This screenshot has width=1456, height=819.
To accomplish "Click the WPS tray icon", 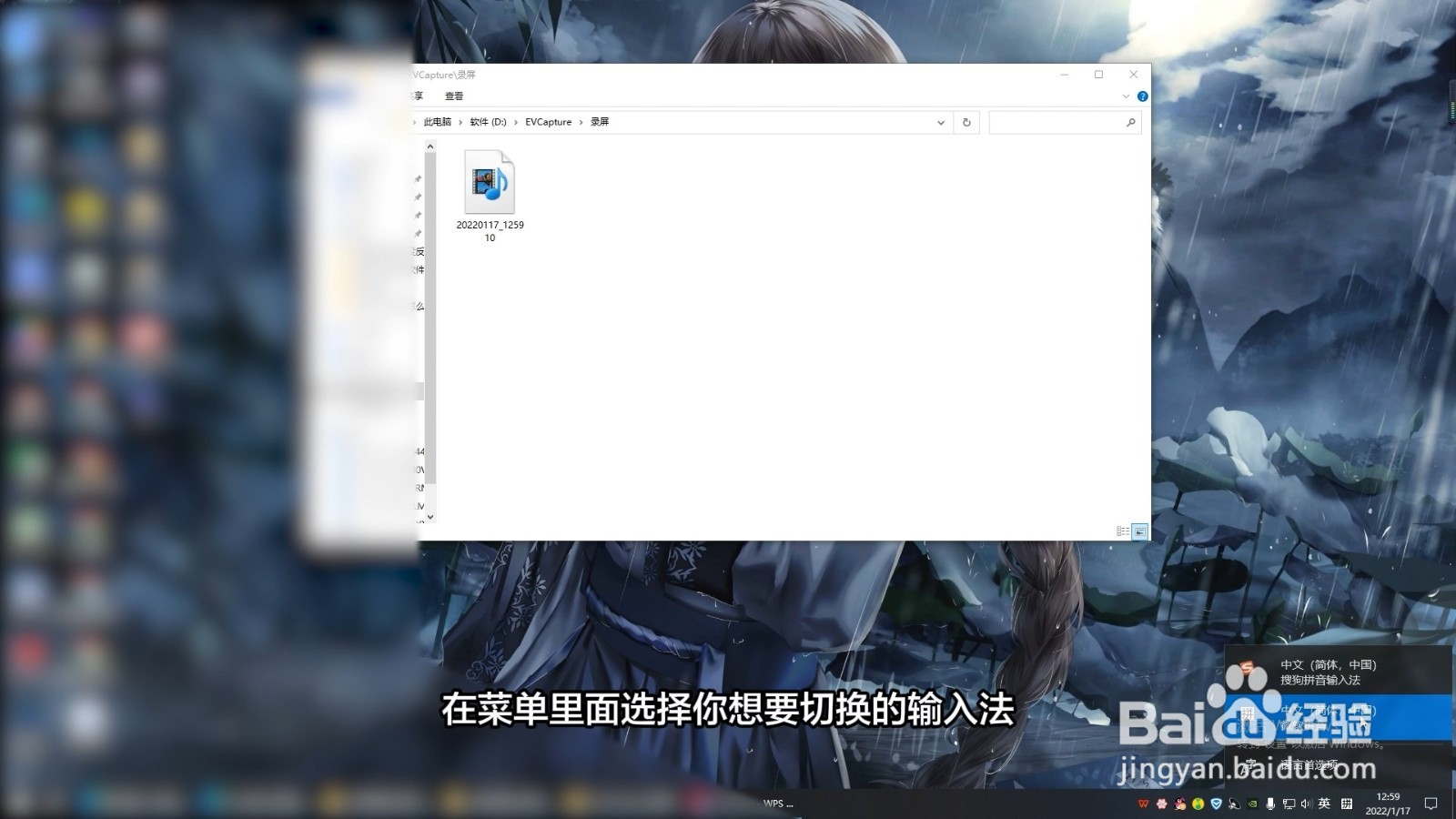I will pyautogui.click(x=1143, y=804).
